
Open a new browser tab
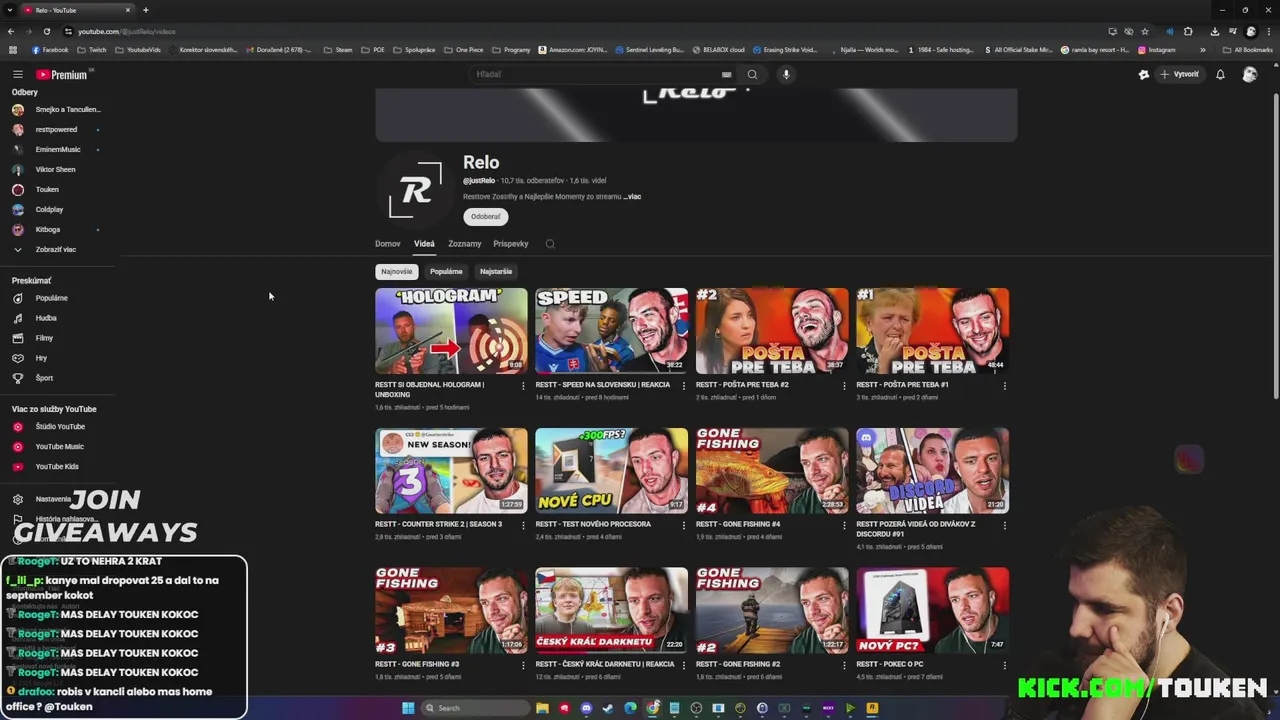tap(145, 10)
